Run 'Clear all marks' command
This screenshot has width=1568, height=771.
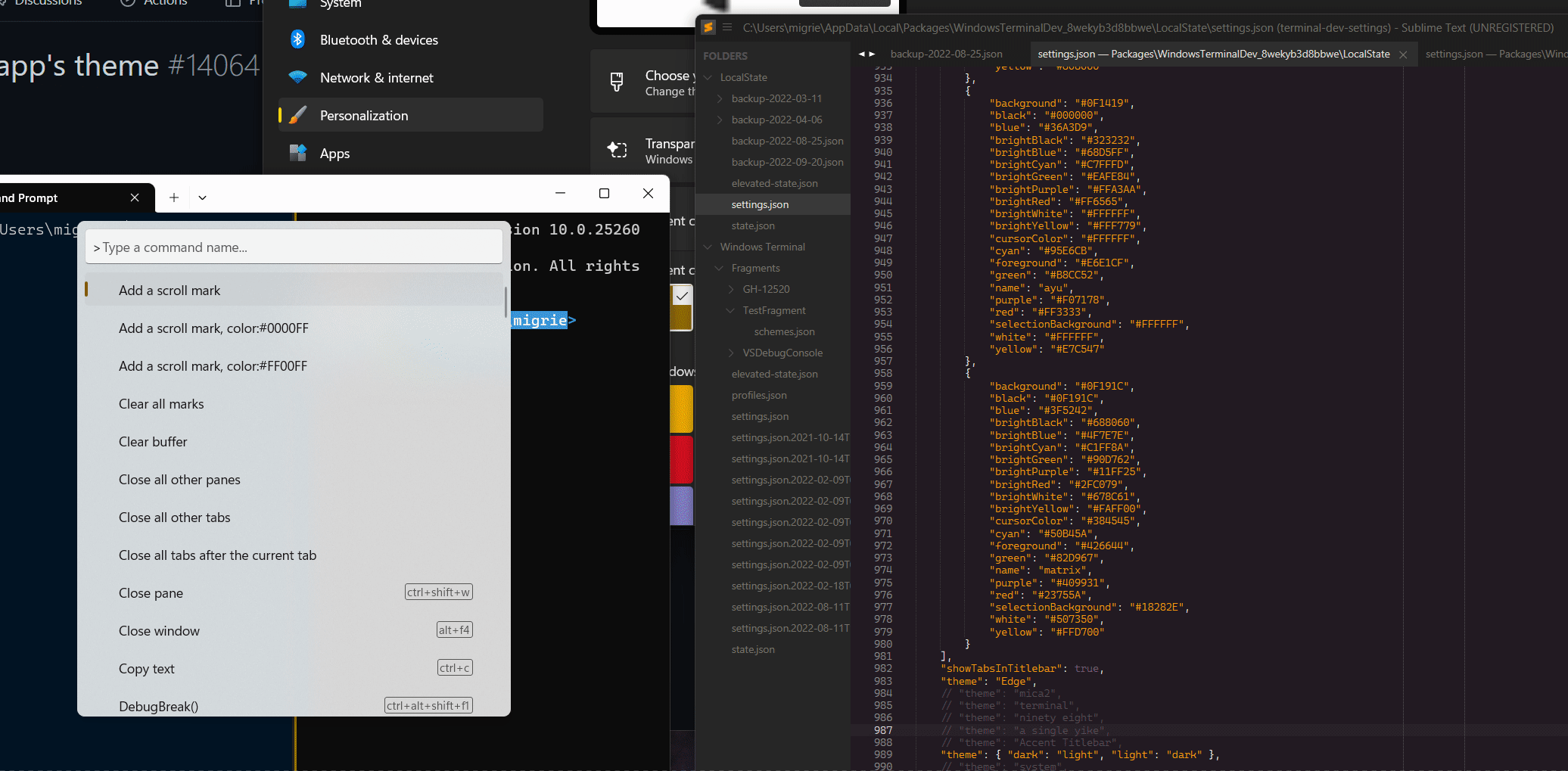[294, 404]
